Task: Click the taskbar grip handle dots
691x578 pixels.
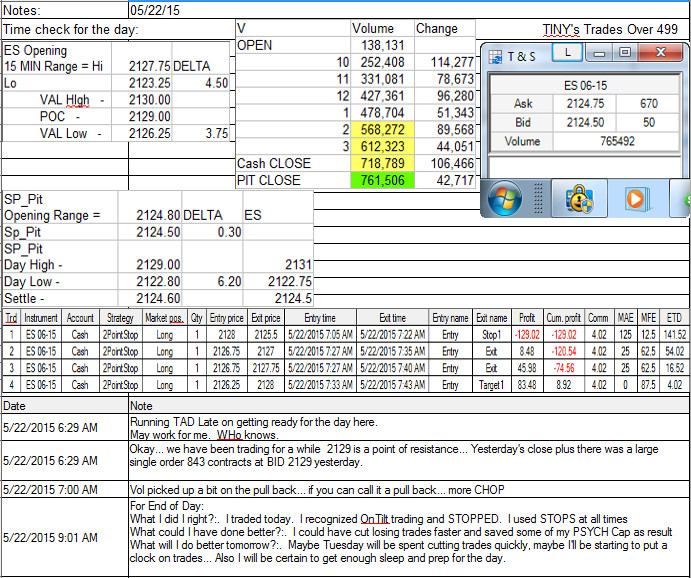Action: [x=538, y=198]
